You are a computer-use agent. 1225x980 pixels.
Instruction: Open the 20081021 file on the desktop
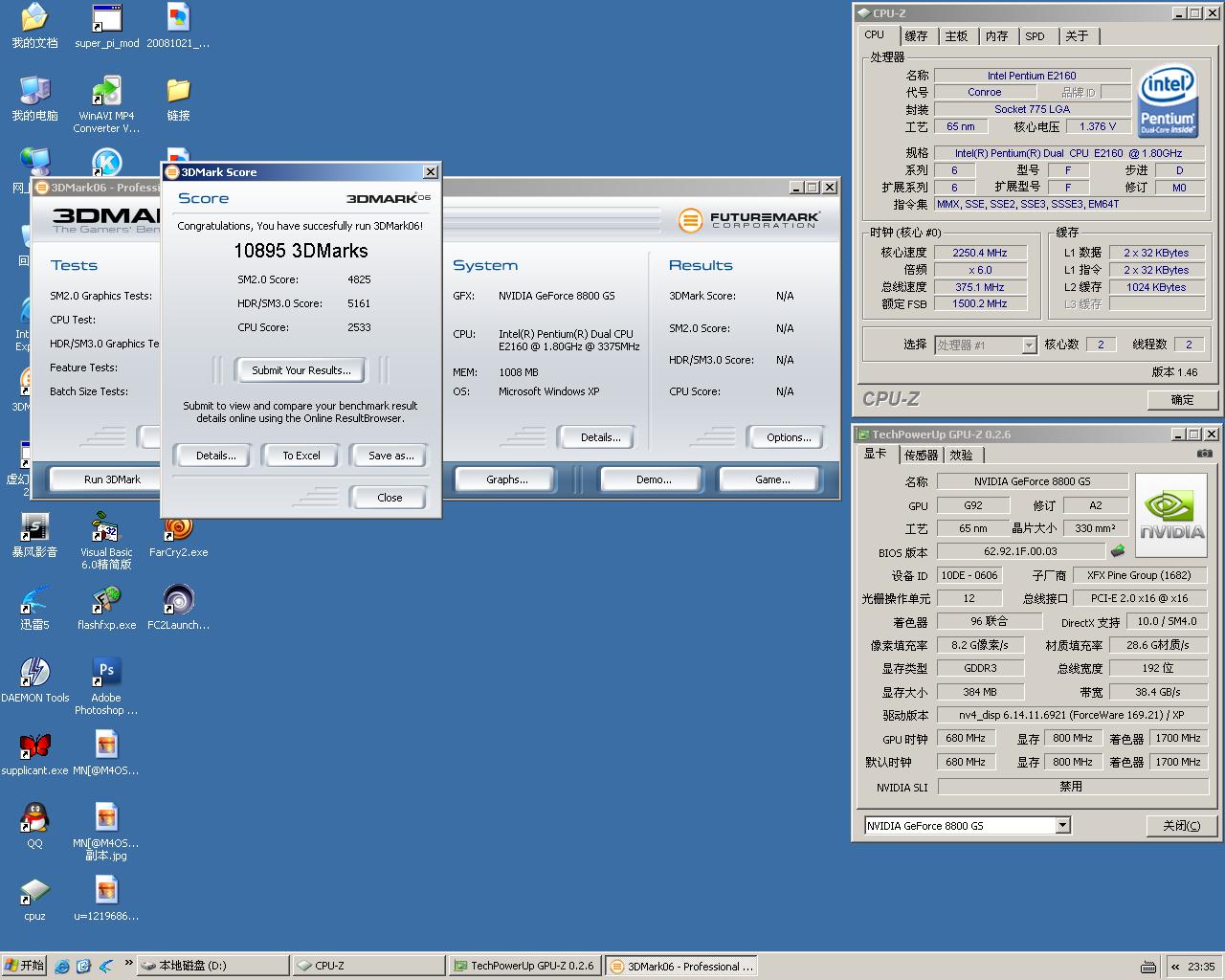178,26
